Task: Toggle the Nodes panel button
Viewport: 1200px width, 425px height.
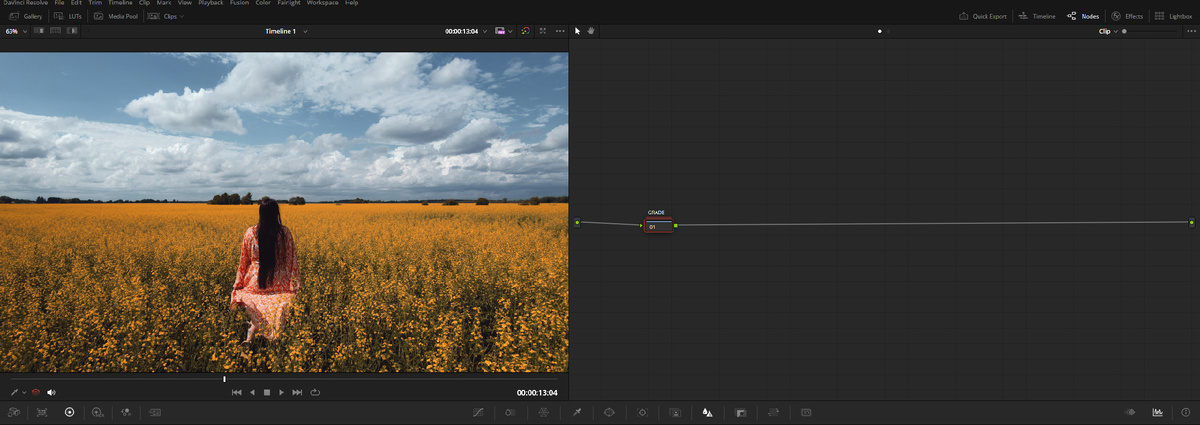Action: point(1083,16)
